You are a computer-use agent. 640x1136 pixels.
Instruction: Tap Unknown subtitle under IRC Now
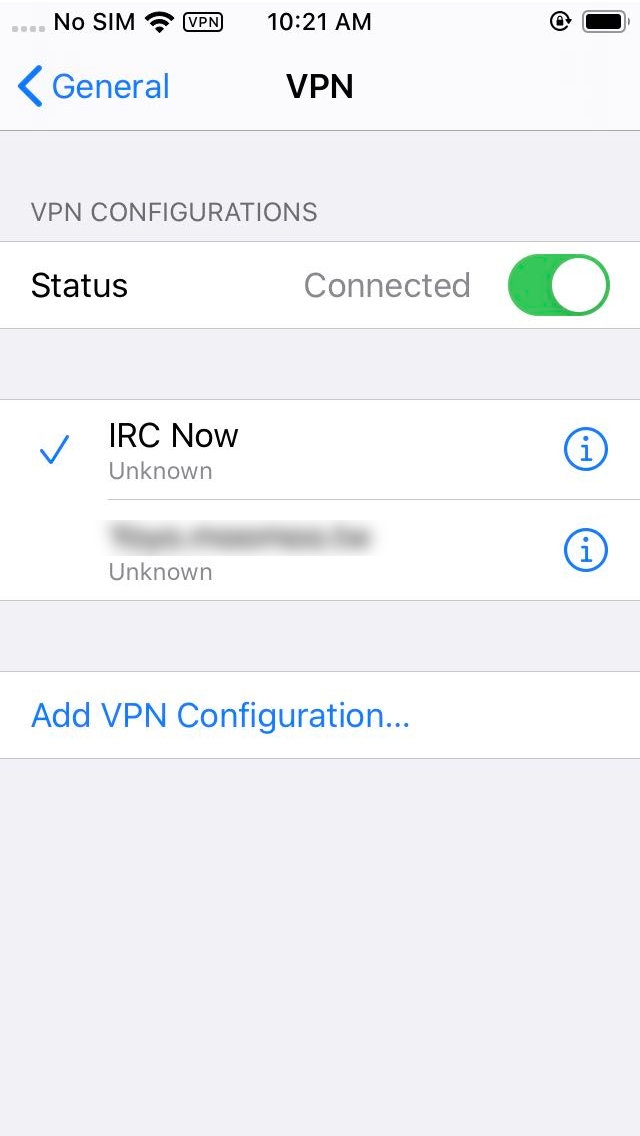[160, 471]
